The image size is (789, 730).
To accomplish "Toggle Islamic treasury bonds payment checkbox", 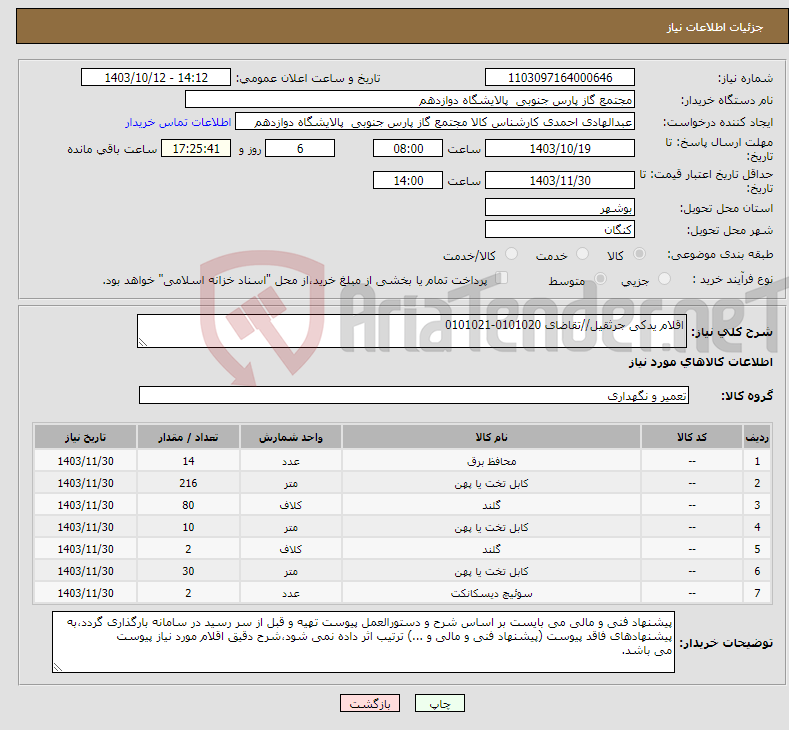I will 502,278.
